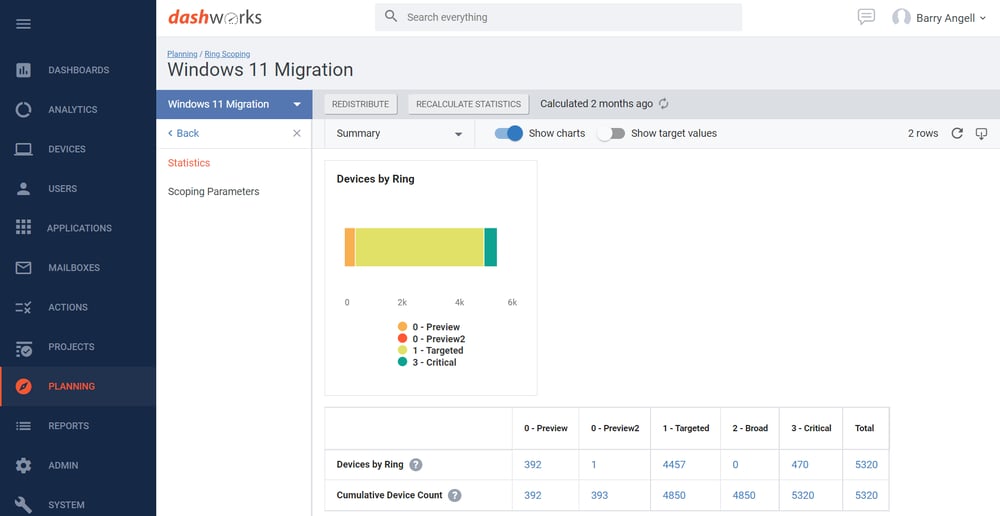
Task: Click the Admin gear icon
Action: click(24, 466)
